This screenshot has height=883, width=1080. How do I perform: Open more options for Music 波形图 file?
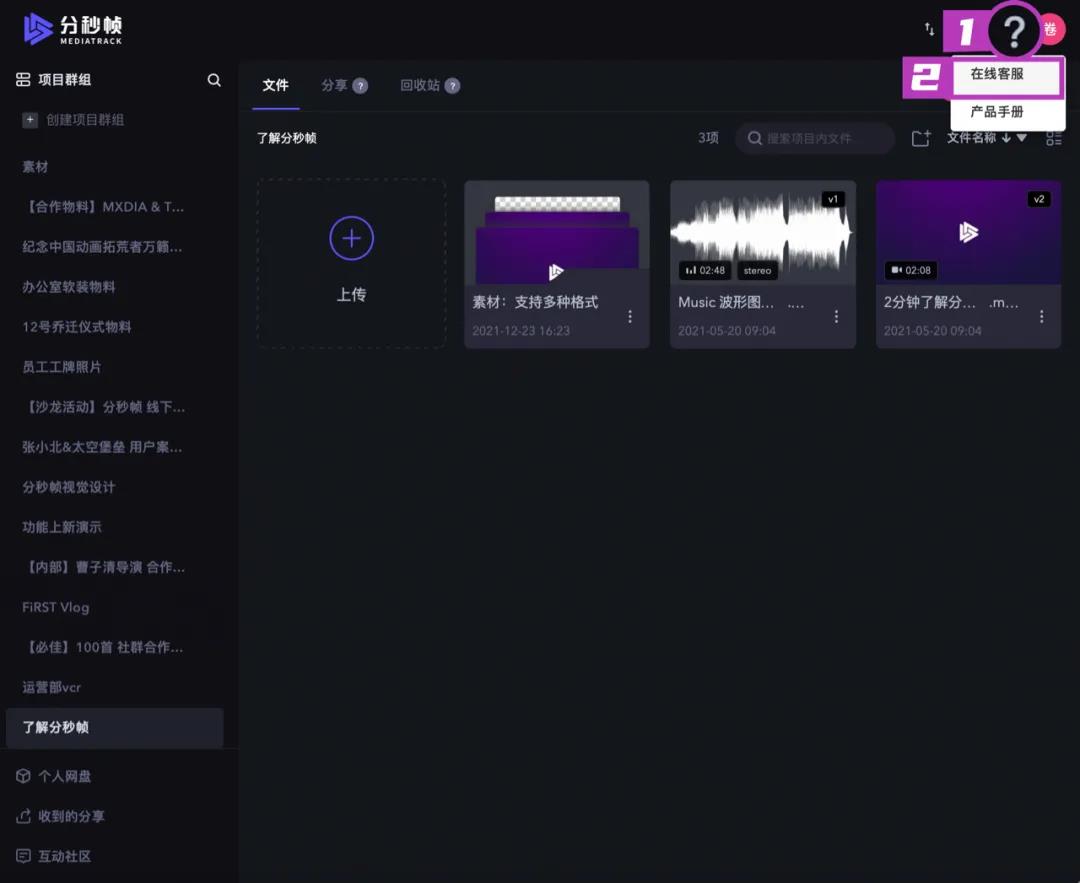click(x=836, y=317)
